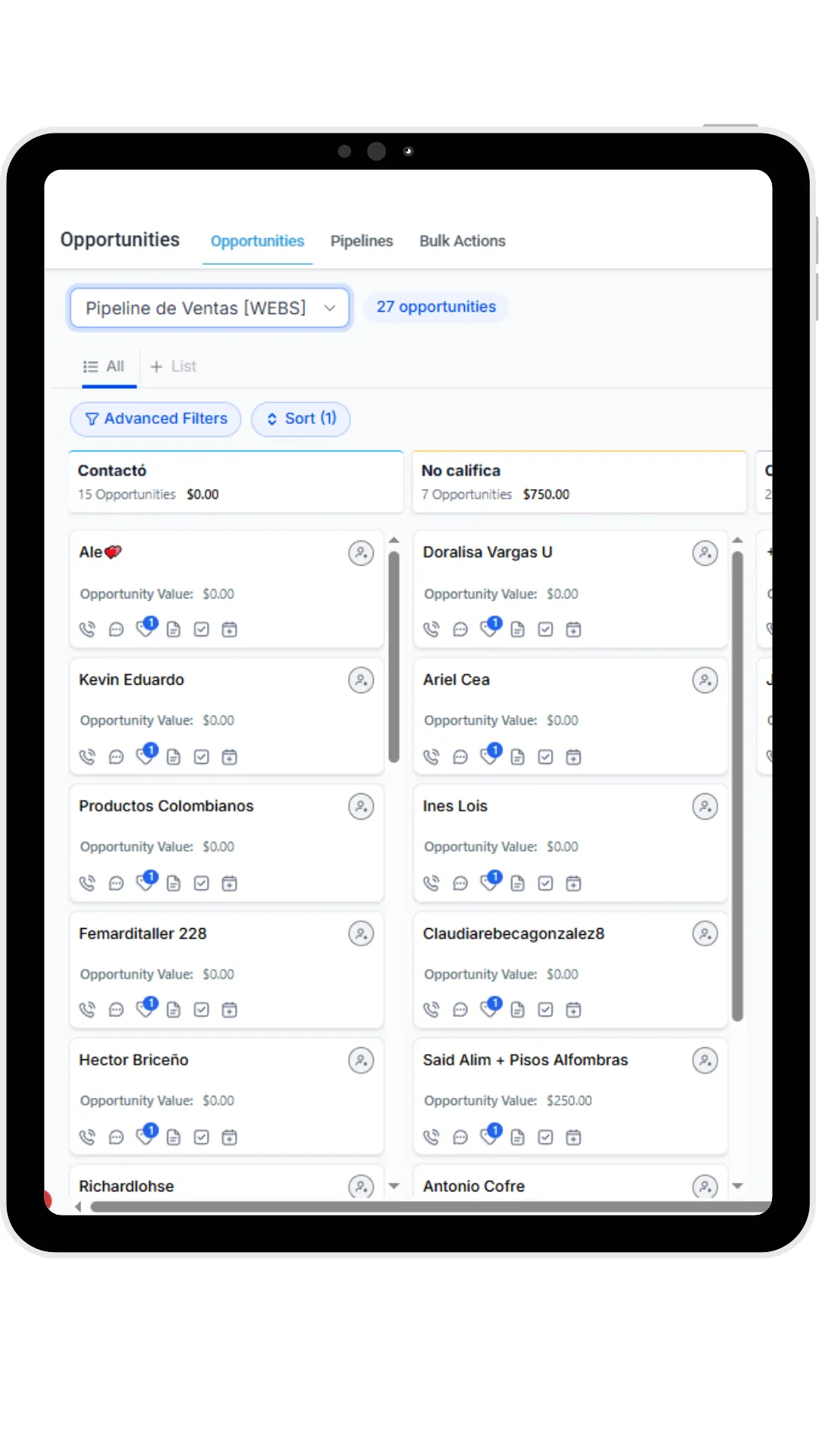Open the Antonio Cofre opportunity card
The image size is (819, 1456).
tap(570, 1183)
